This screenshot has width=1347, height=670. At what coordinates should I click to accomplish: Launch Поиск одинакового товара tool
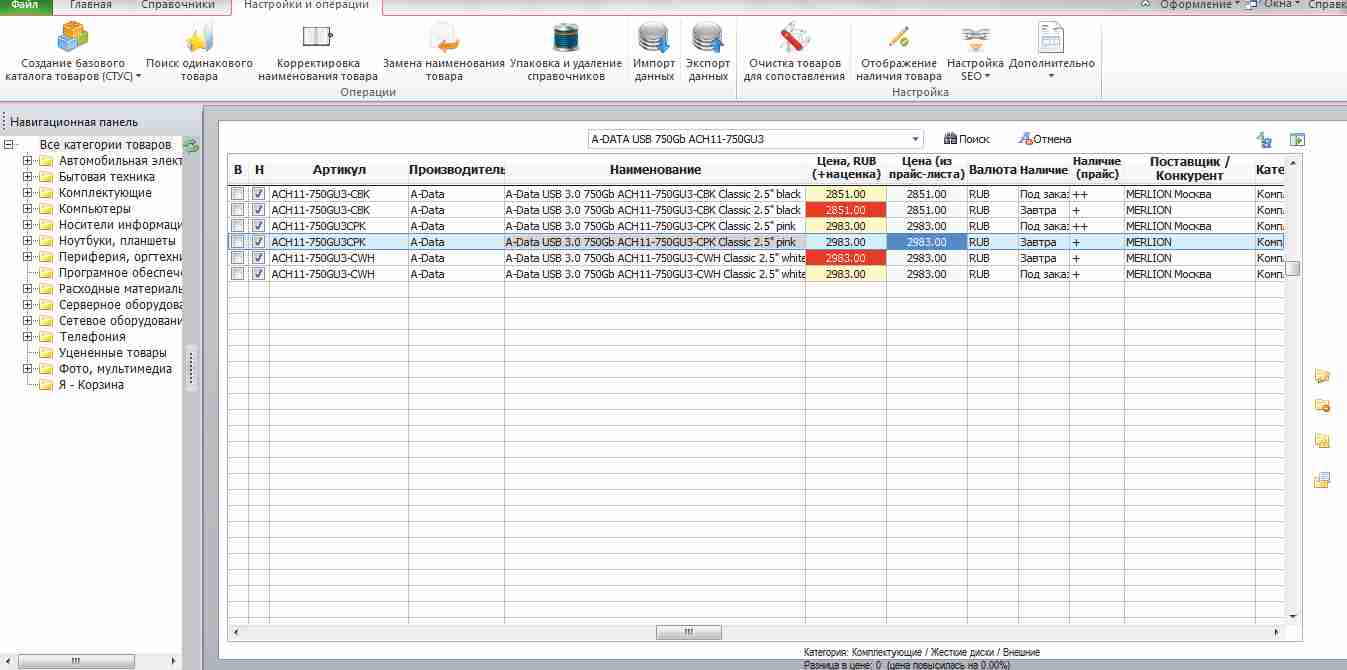point(199,50)
